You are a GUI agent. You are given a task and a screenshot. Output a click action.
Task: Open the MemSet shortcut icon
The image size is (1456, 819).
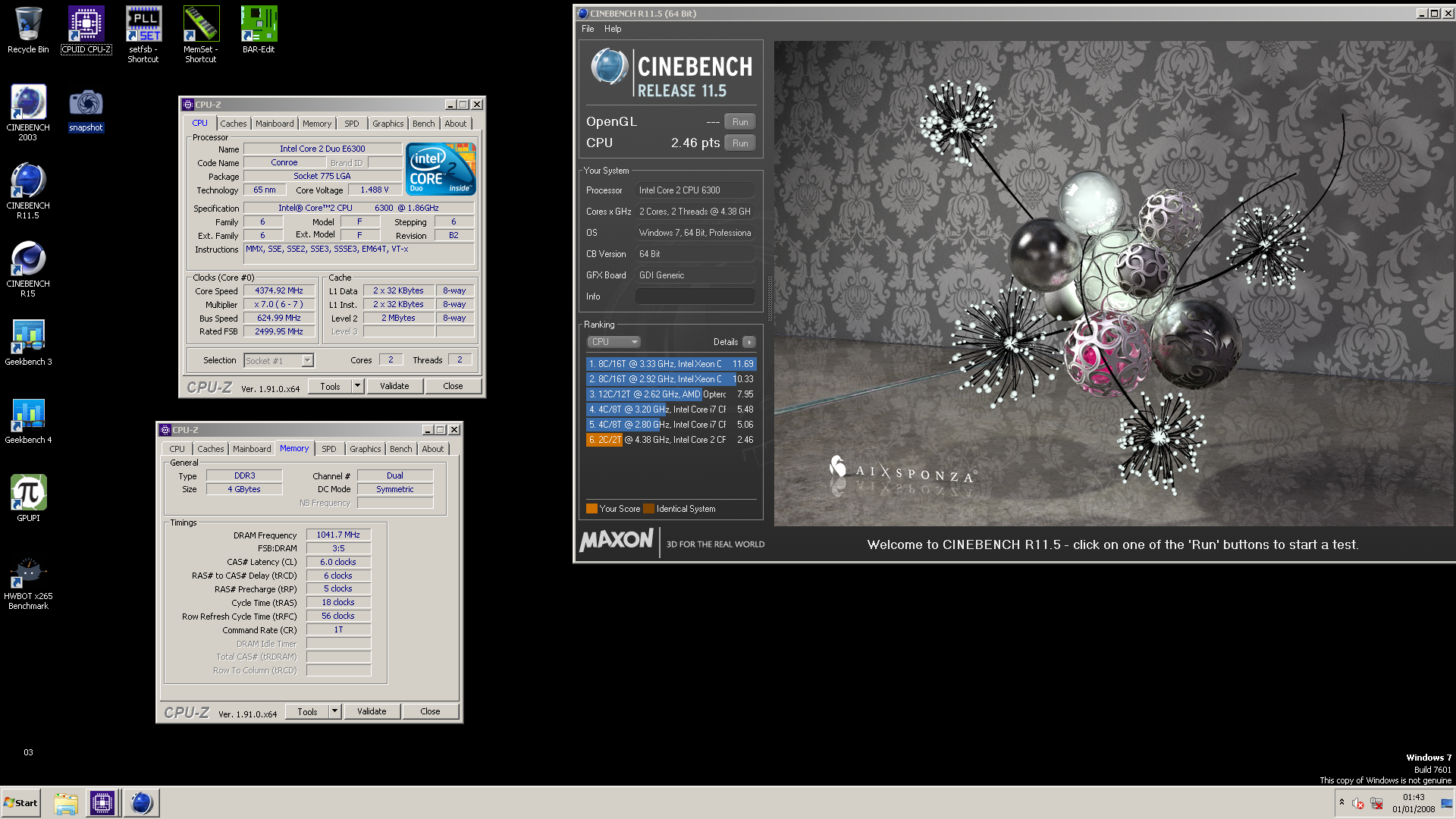[x=201, y=34]
